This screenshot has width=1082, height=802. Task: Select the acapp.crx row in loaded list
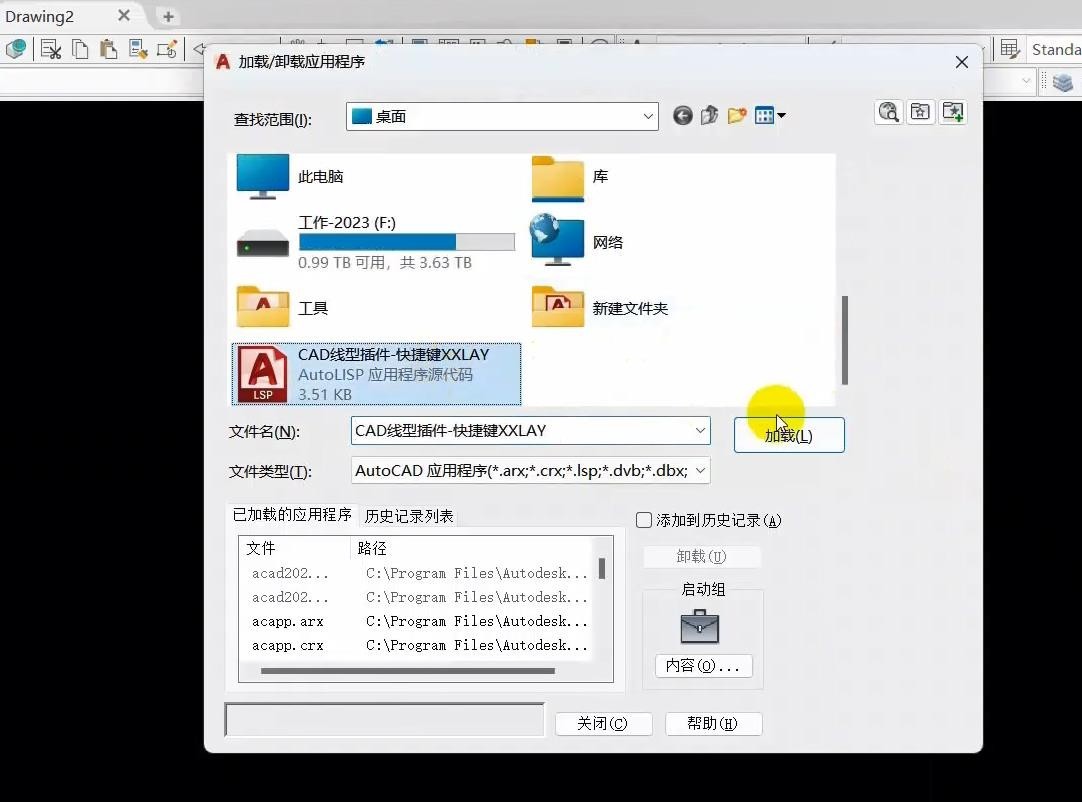click(x=419, y=645)
